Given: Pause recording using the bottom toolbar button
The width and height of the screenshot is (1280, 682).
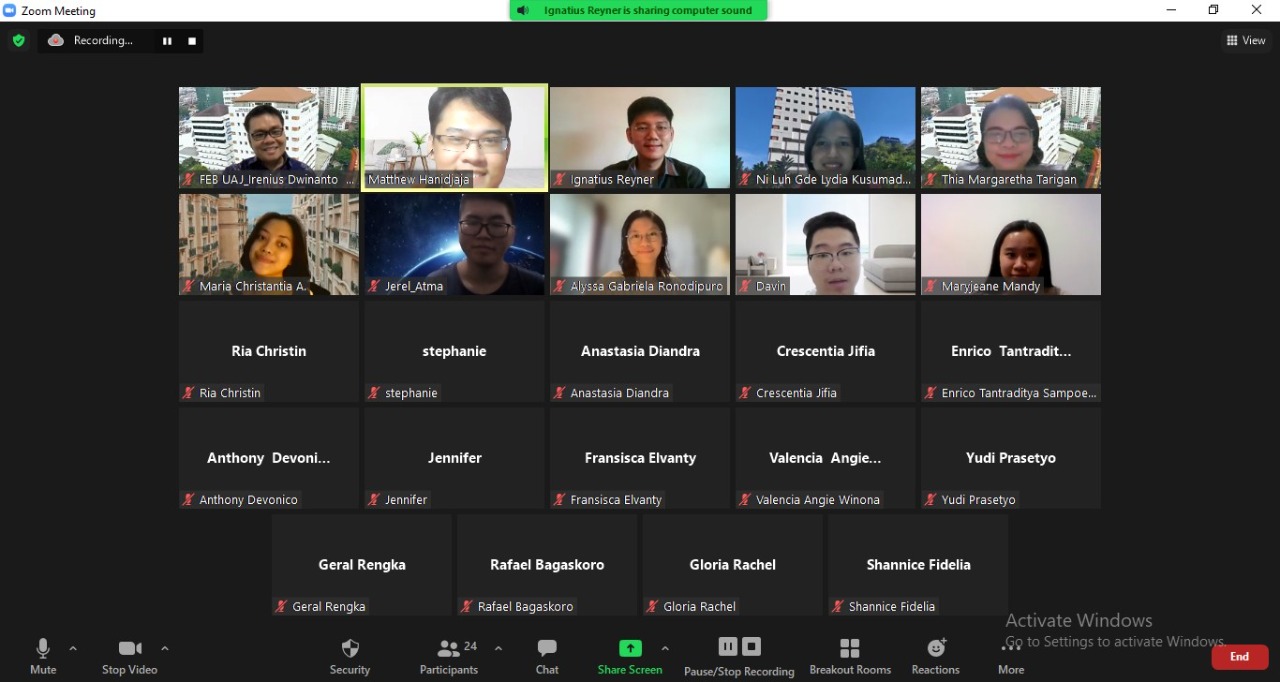Looking at the screenshot, I should point(728,647).
